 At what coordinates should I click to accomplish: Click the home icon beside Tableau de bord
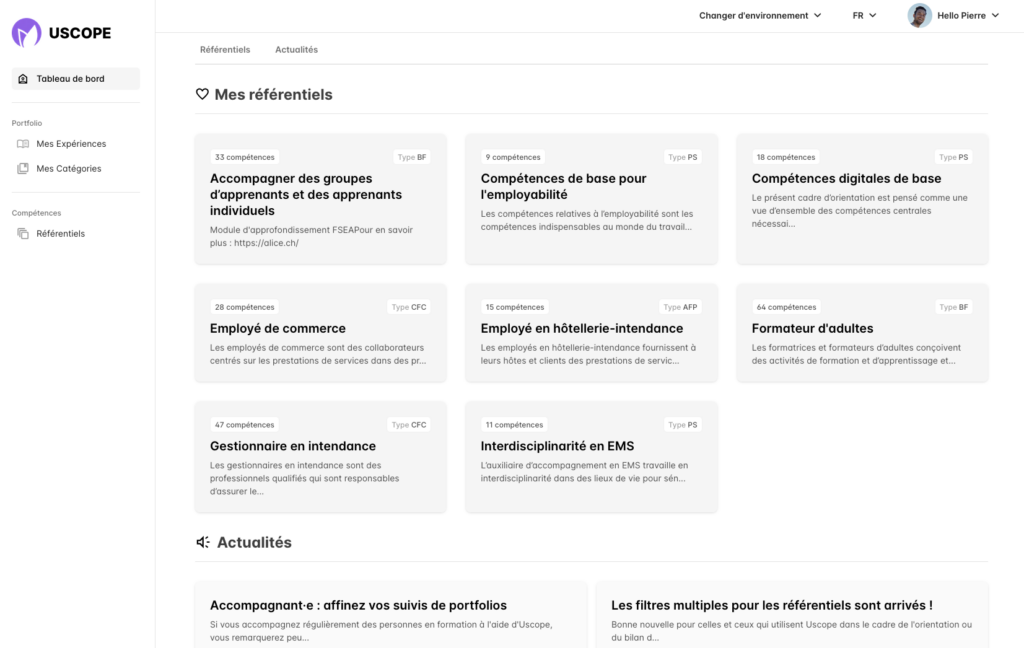[23, 79]
